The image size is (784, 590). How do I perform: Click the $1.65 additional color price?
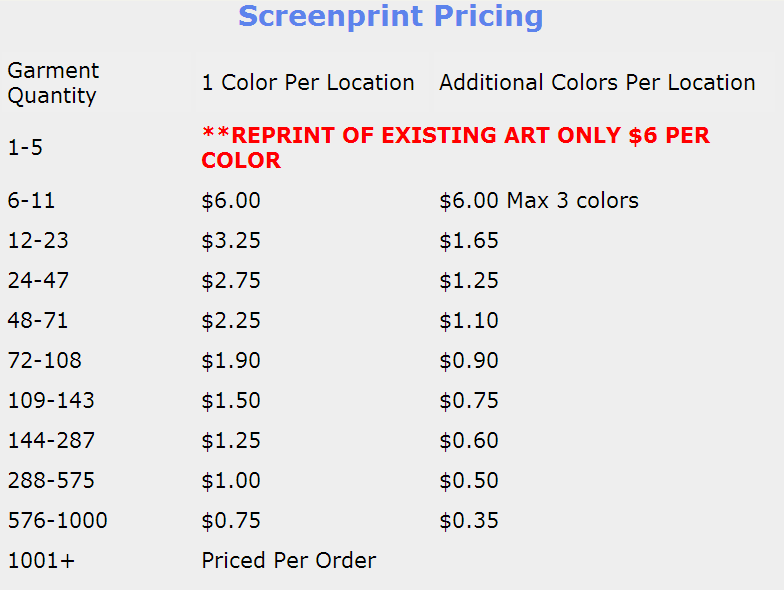(468, 241)
